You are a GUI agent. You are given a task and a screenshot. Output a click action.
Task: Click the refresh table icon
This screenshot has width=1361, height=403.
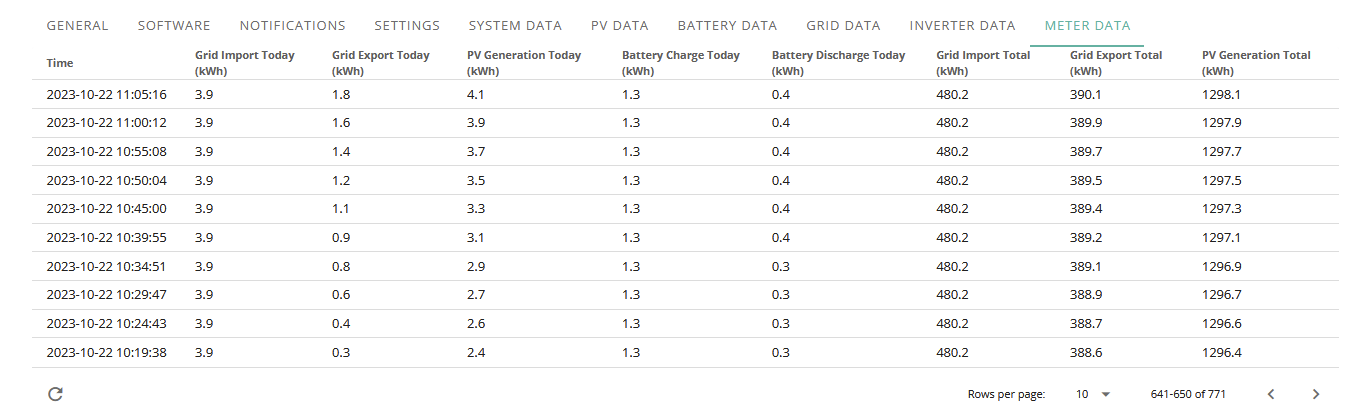[56, 394]
